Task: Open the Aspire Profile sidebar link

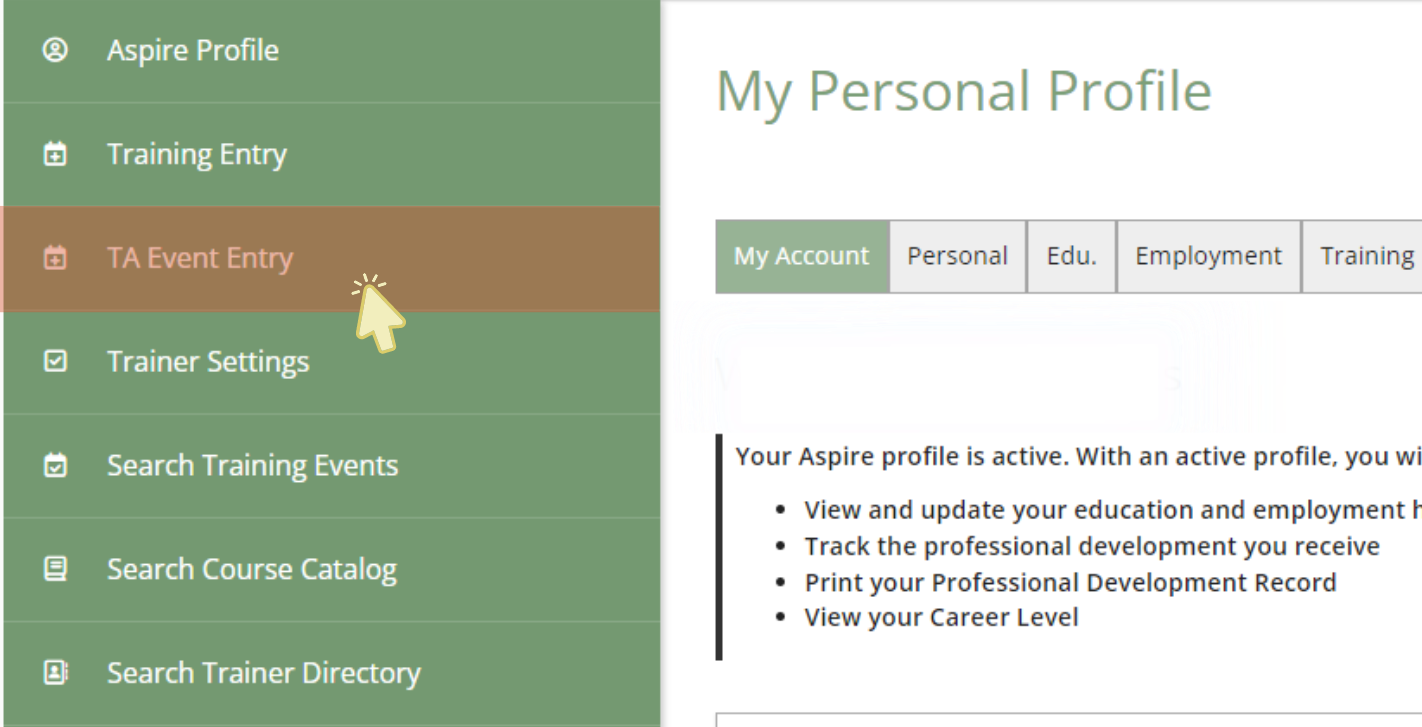Action: (x=193, y=50)
